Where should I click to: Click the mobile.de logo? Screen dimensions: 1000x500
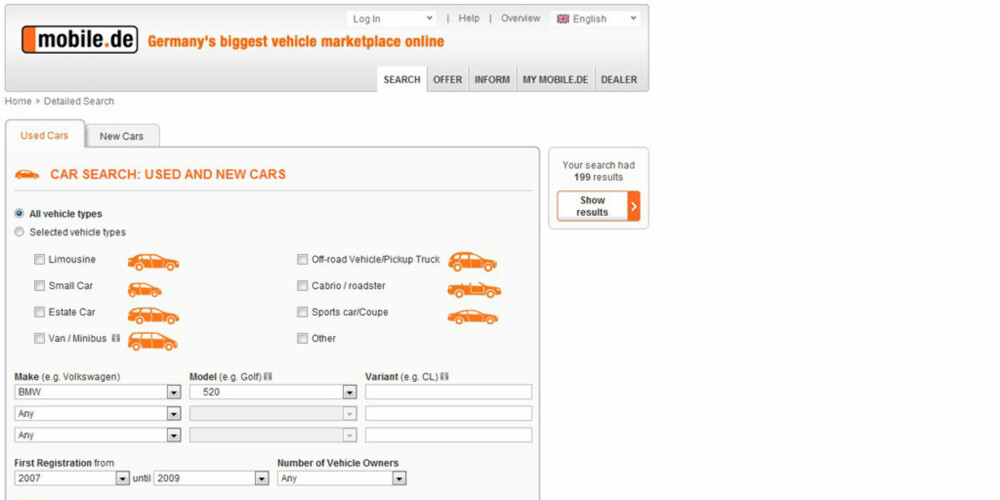coord(80,40)
